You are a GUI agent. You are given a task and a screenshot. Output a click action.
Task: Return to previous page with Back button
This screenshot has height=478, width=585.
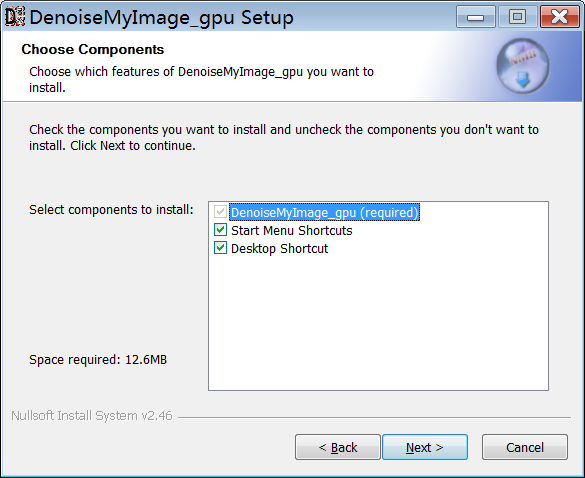(338, 447)
